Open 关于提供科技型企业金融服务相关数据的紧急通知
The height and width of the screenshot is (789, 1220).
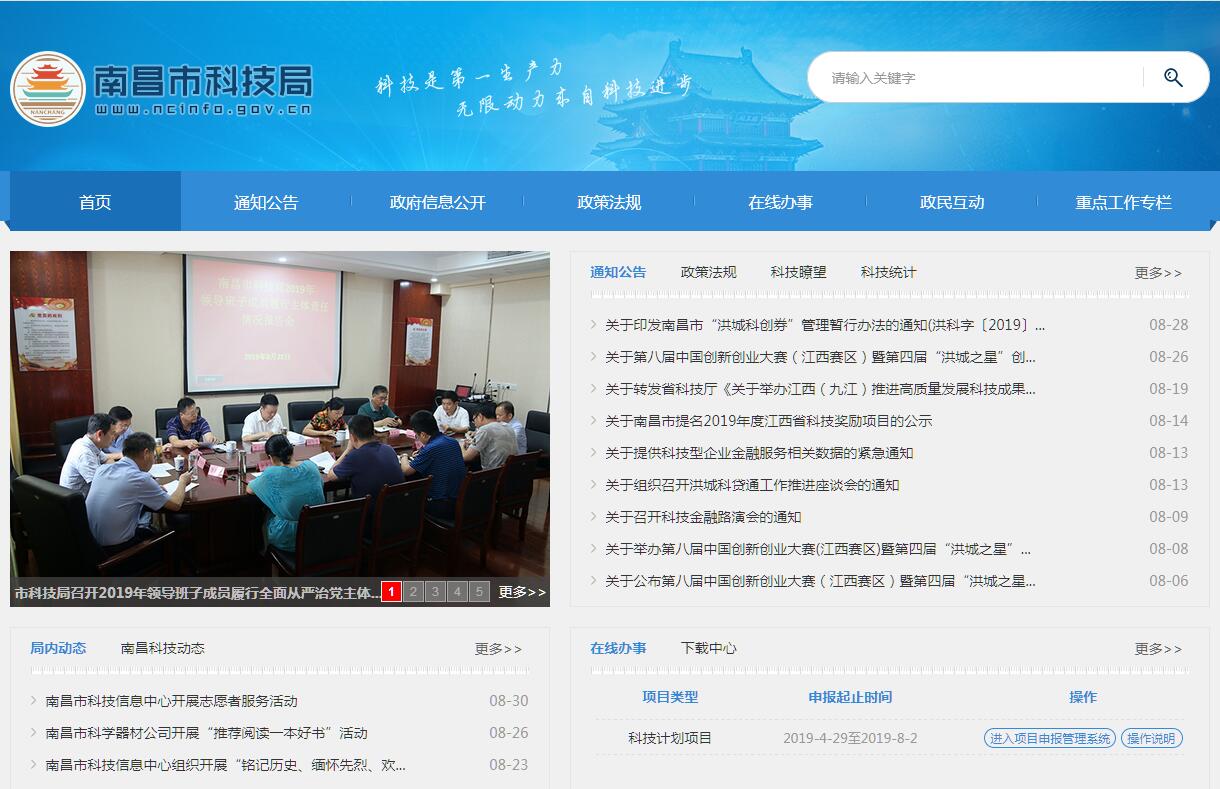pos(759,453)
